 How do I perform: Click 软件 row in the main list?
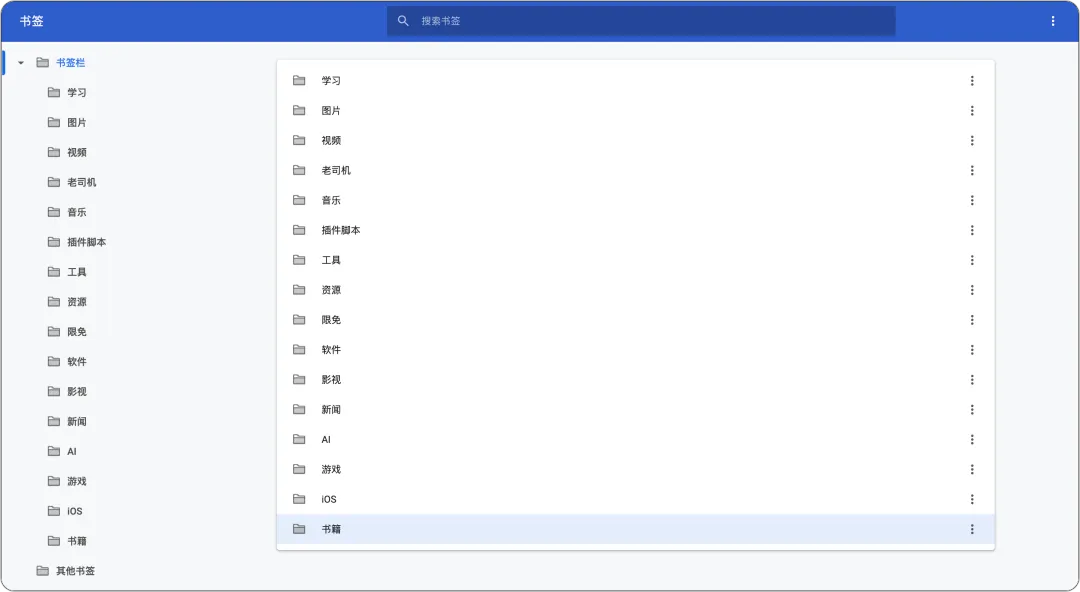(x=635, y=350)
